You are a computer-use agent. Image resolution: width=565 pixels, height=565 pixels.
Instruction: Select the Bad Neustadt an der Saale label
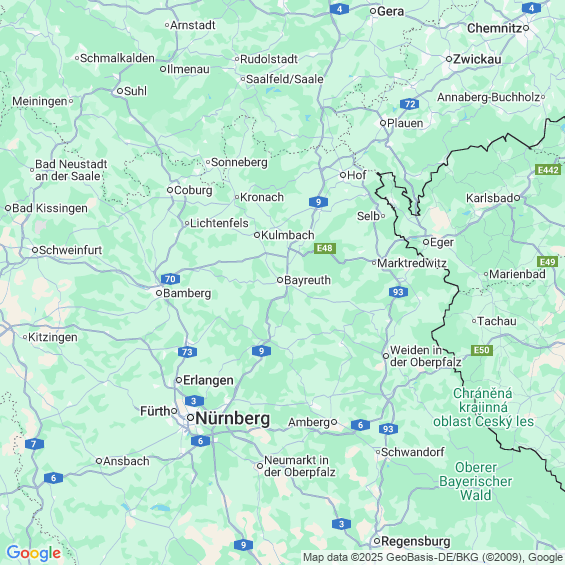tap(71, 170)
